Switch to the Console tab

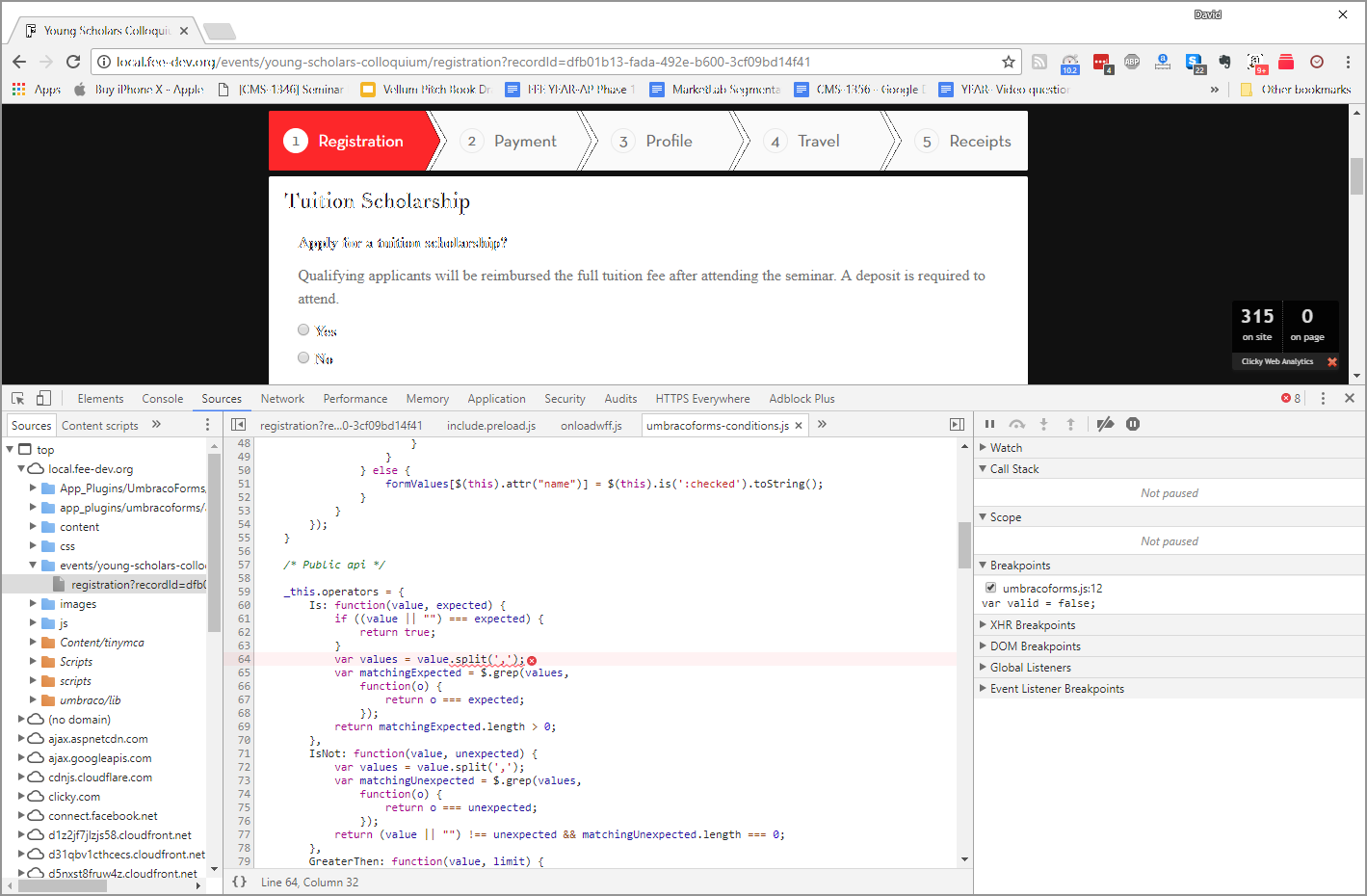point(163,398)
